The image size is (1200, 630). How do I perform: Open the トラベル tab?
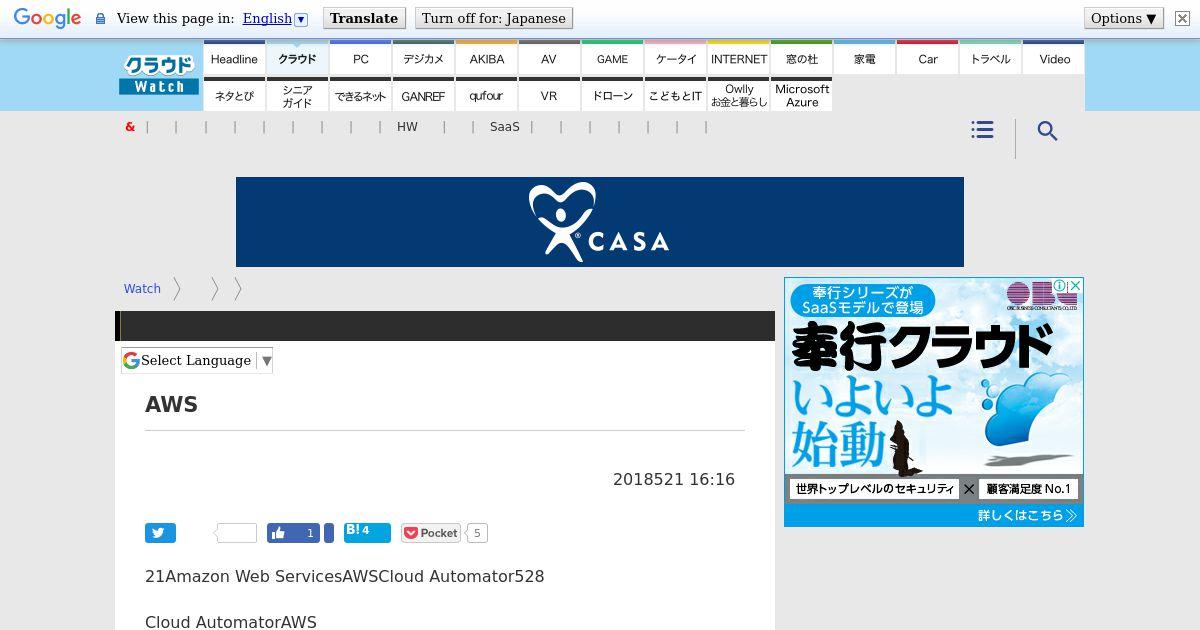(991, 59)
